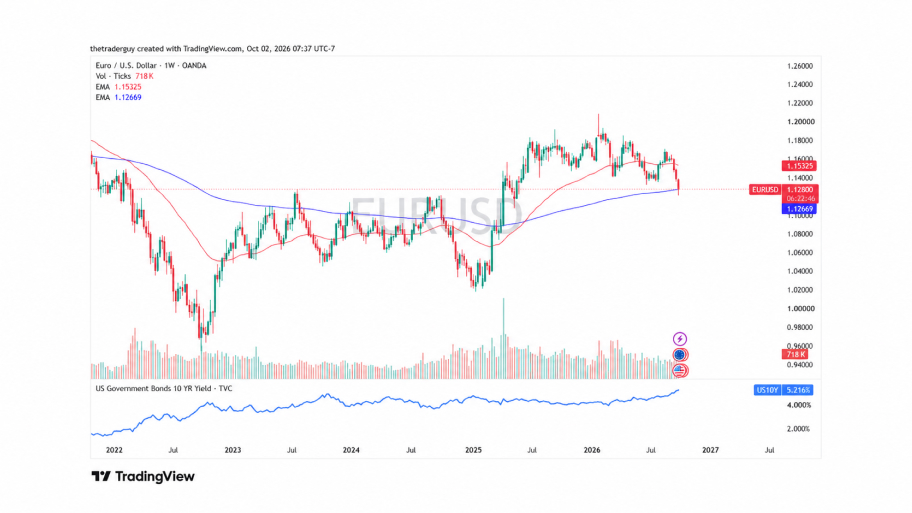
Task: Click the 2026 time axis label
Action: [592, 450]
